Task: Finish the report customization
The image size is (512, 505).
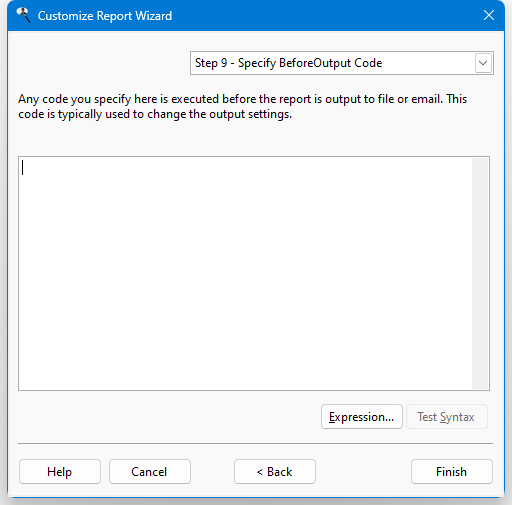Action: point(452,472)
